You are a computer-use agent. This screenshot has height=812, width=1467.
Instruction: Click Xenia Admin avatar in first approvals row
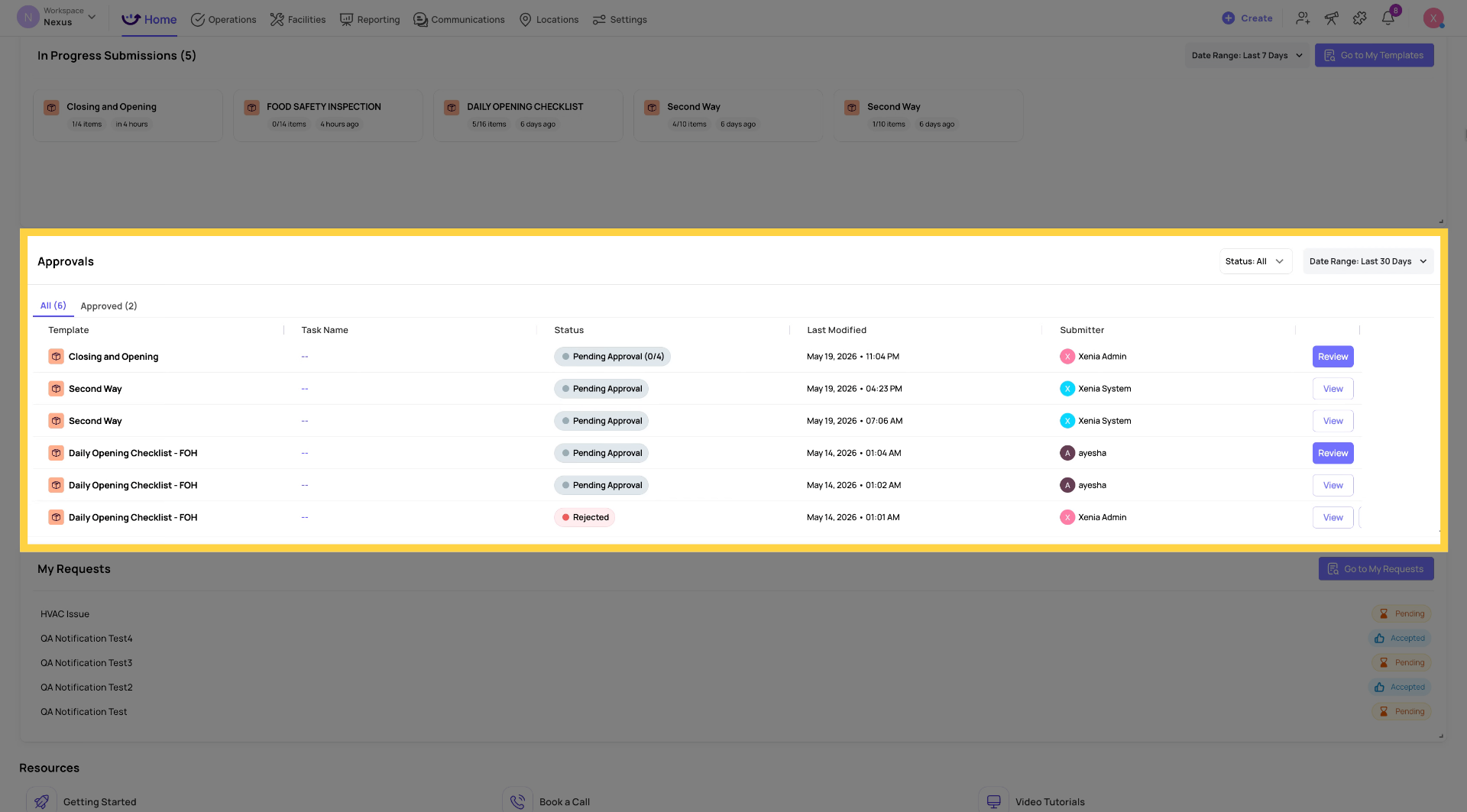(1067, 357)
